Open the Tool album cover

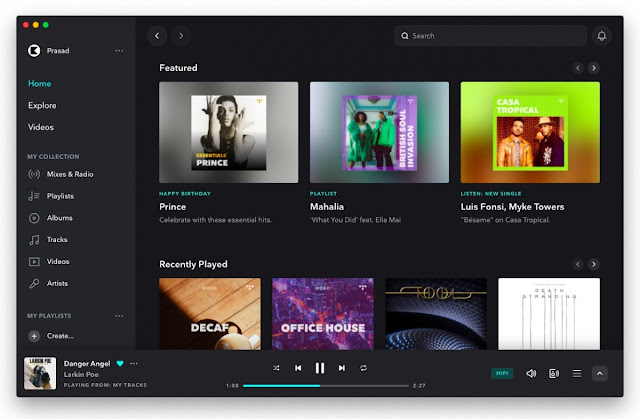click(436, 314)
